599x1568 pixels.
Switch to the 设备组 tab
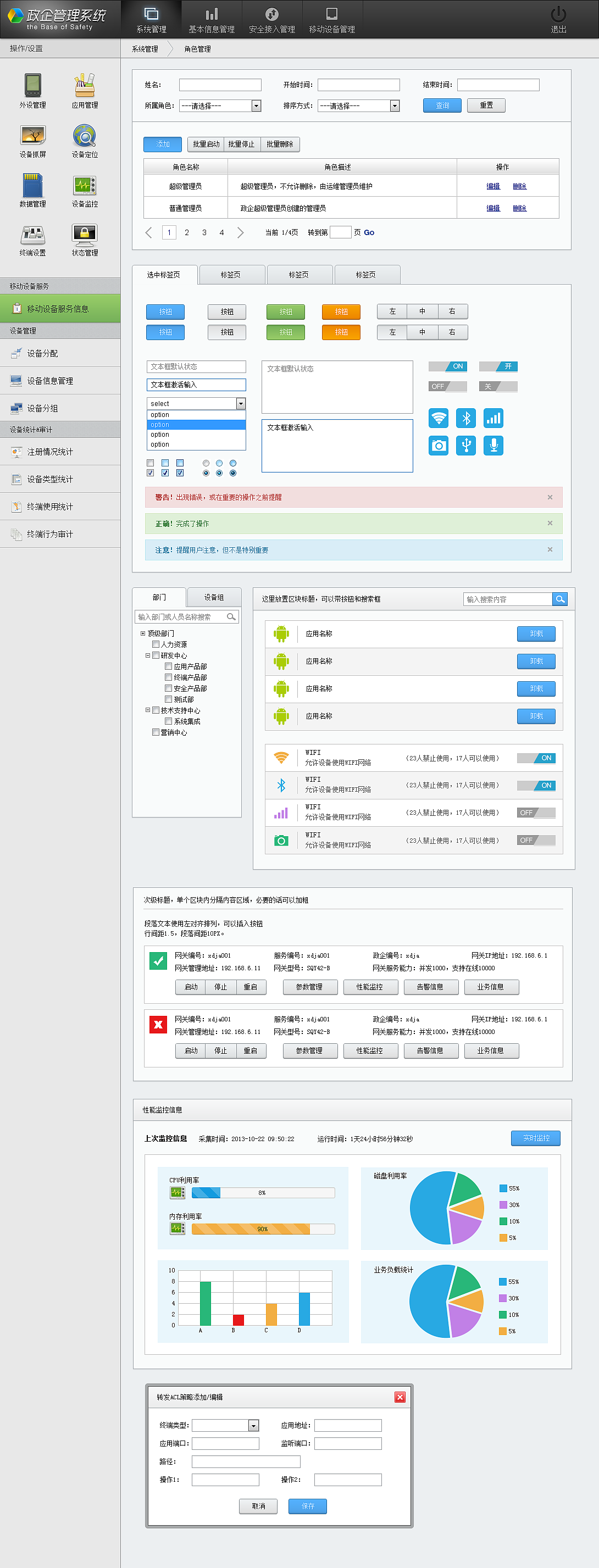tap(214, 597)
